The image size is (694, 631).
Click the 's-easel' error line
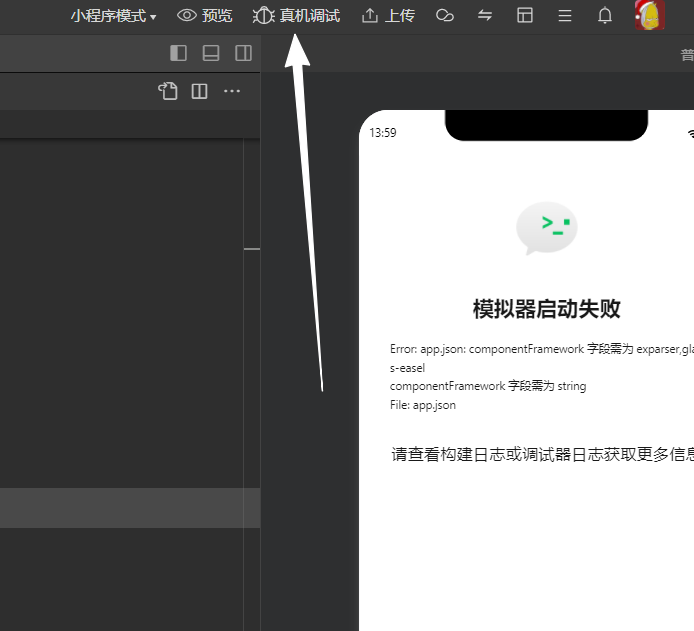point(407,368)
